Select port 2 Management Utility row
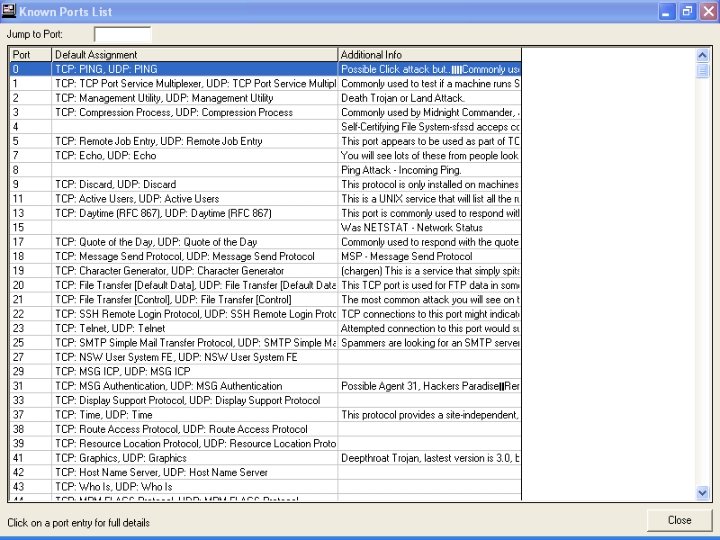Screen dimensions: 720x540 pos(265,98)
